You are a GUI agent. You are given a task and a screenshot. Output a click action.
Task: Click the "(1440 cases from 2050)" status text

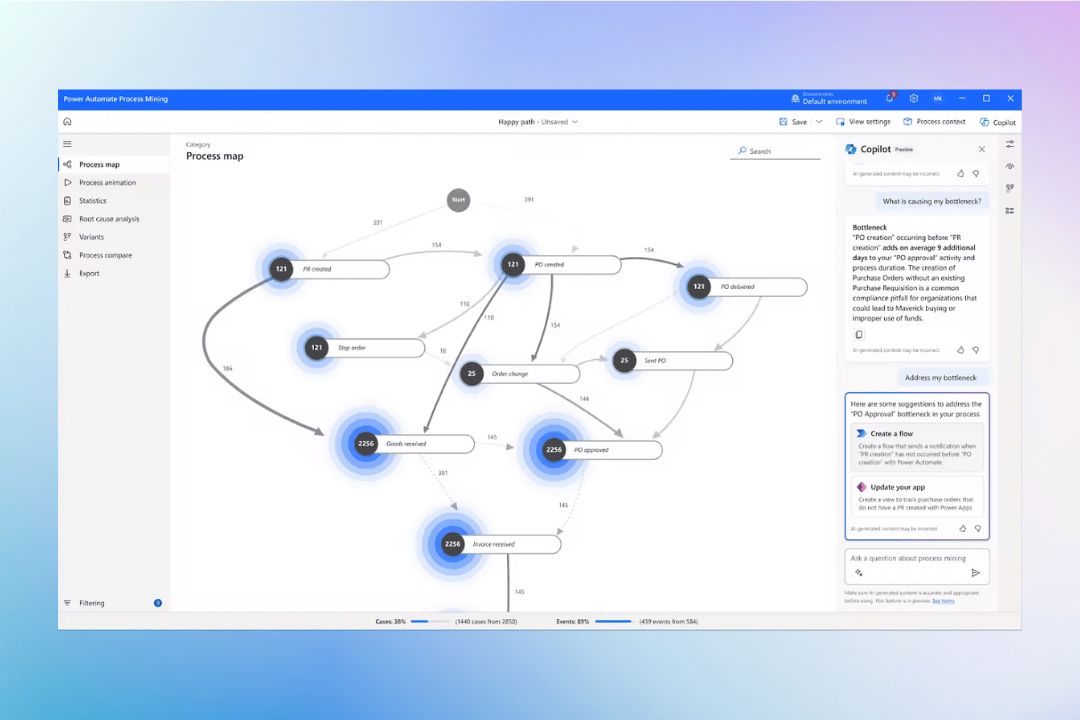pyautogui.click(x=486, y=621)
